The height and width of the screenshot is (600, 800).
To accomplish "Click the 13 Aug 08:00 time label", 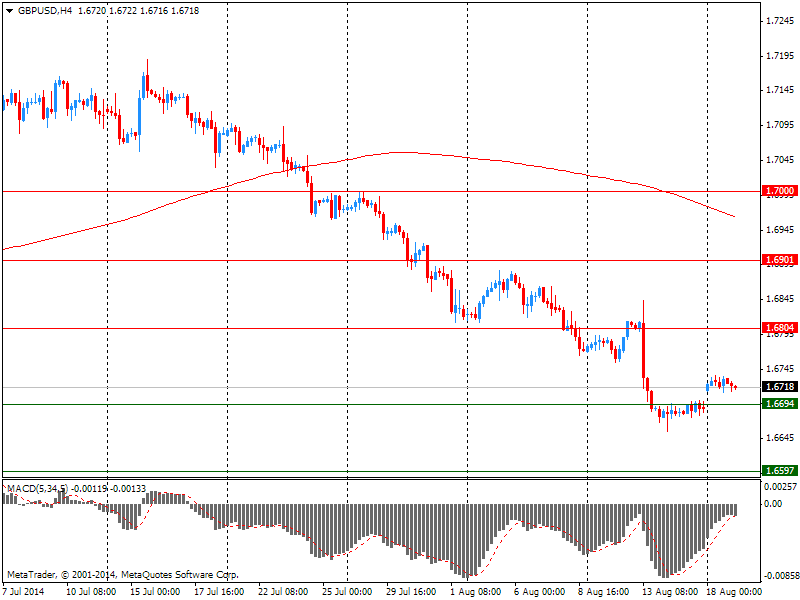I will pyautogui.click(x=669, y=592).
